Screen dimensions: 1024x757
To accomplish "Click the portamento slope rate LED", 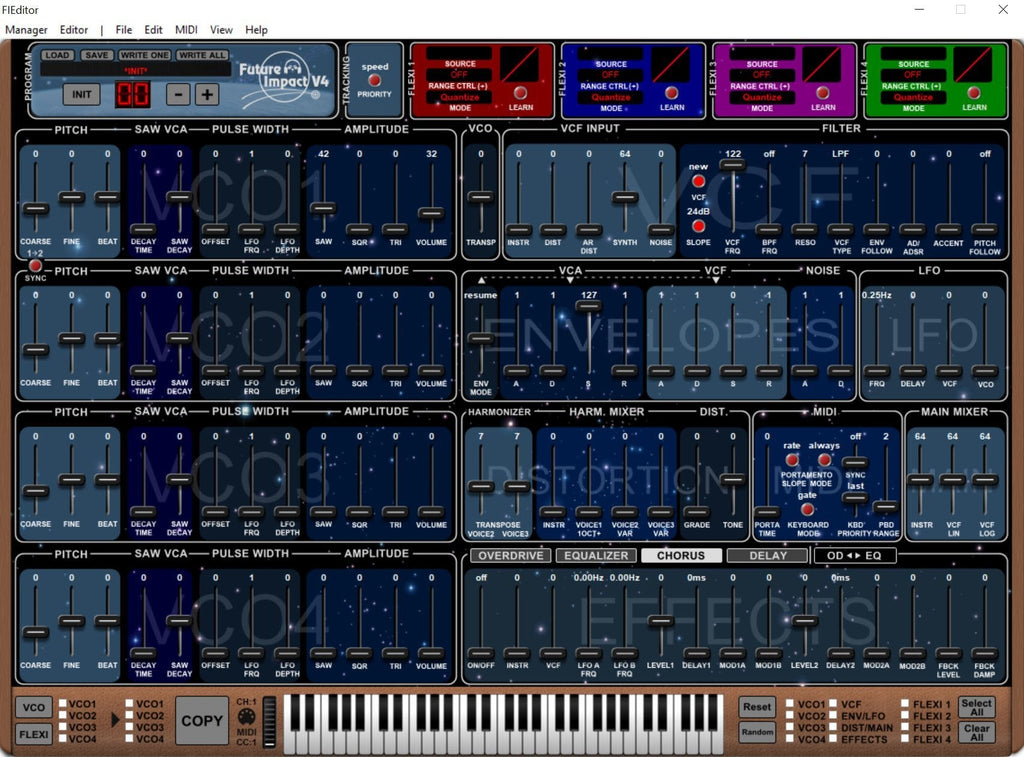I will [x=792, y=460].
